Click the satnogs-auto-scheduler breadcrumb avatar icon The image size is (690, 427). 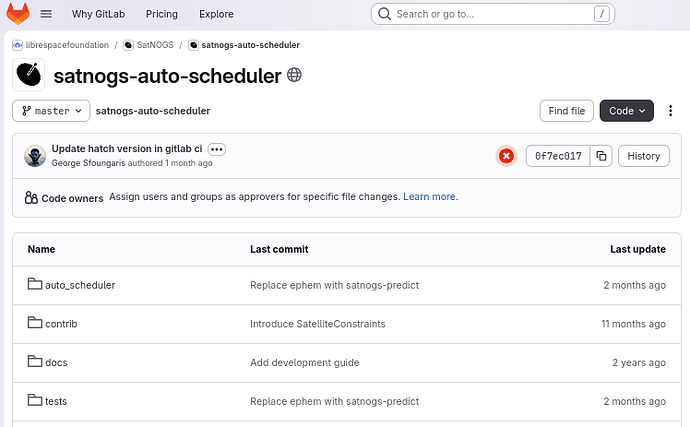tap(193, 45)
